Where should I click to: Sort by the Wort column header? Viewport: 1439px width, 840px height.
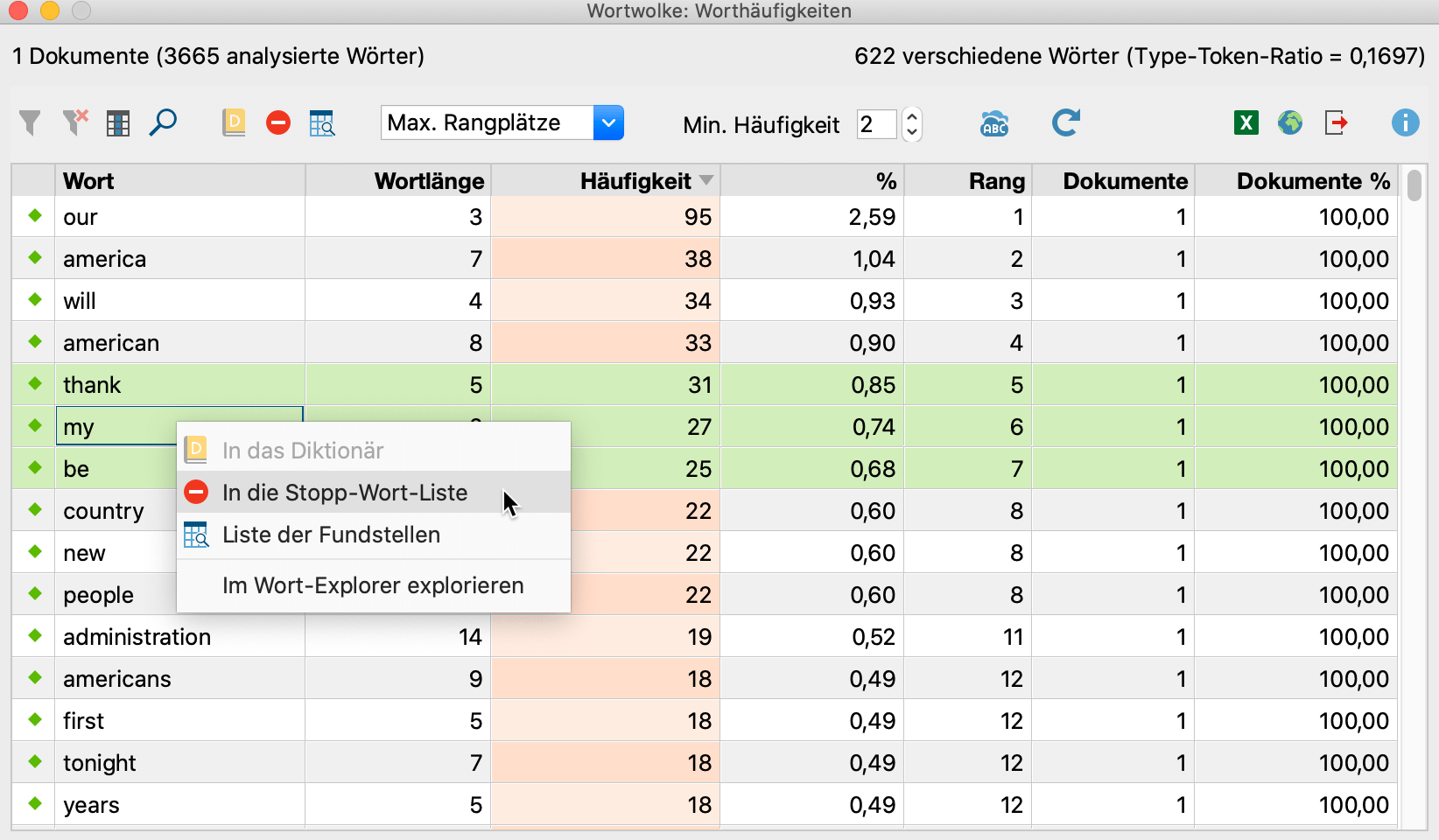tap(180, 181)
